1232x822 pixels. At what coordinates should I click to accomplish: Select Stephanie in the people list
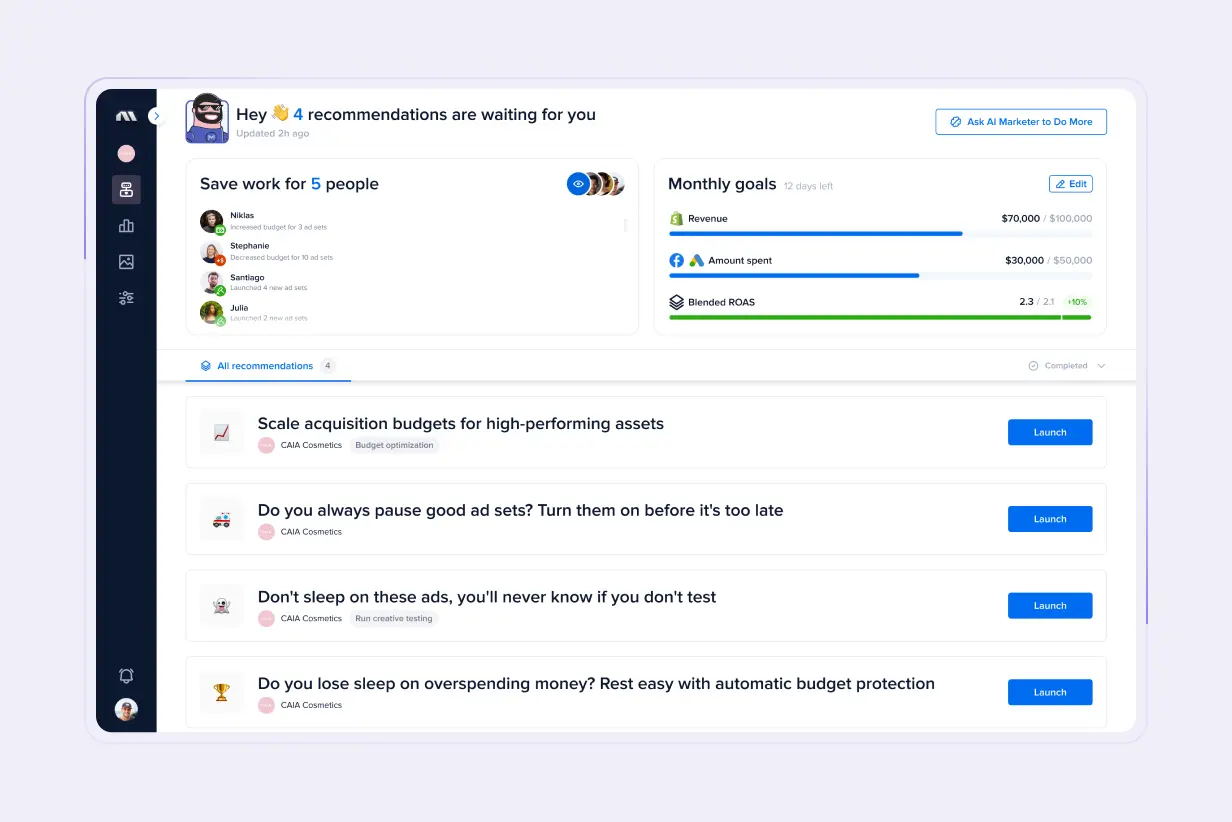click(249, 246)
